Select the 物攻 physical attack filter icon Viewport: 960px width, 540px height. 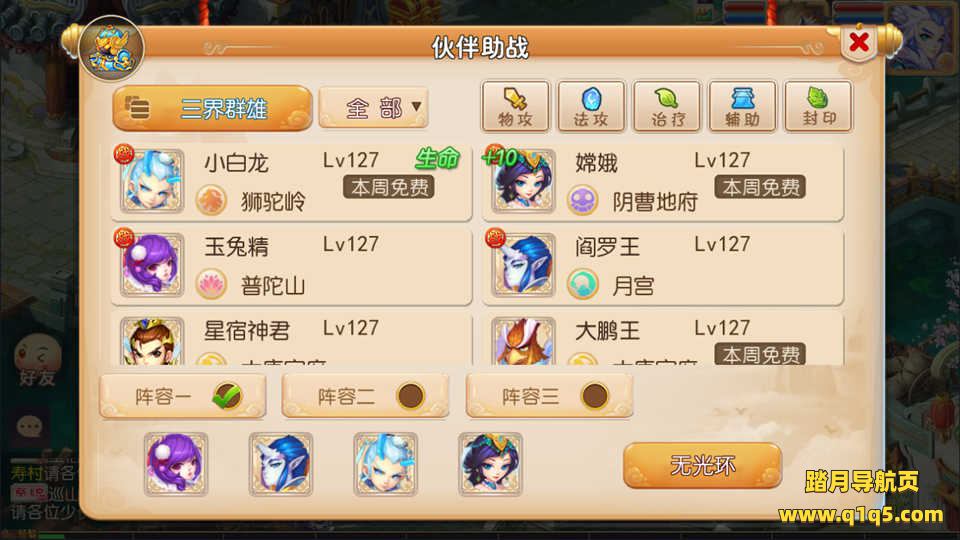[x=515, y=107]
